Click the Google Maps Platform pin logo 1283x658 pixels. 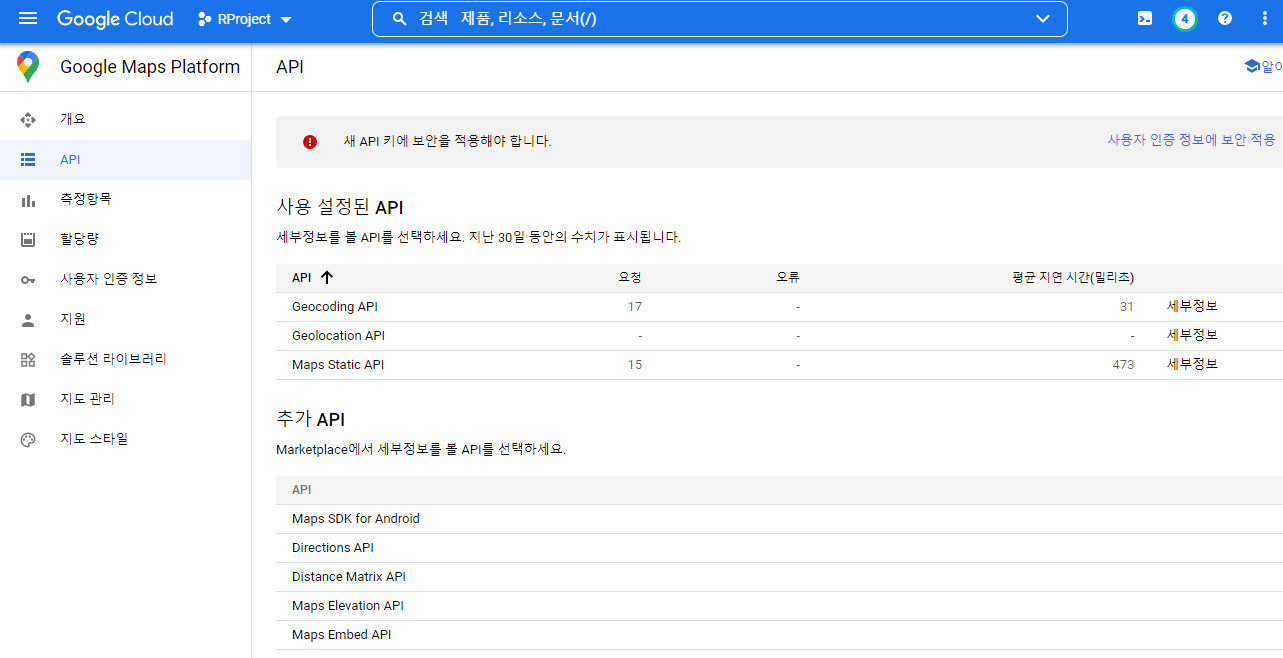(28, 67)
